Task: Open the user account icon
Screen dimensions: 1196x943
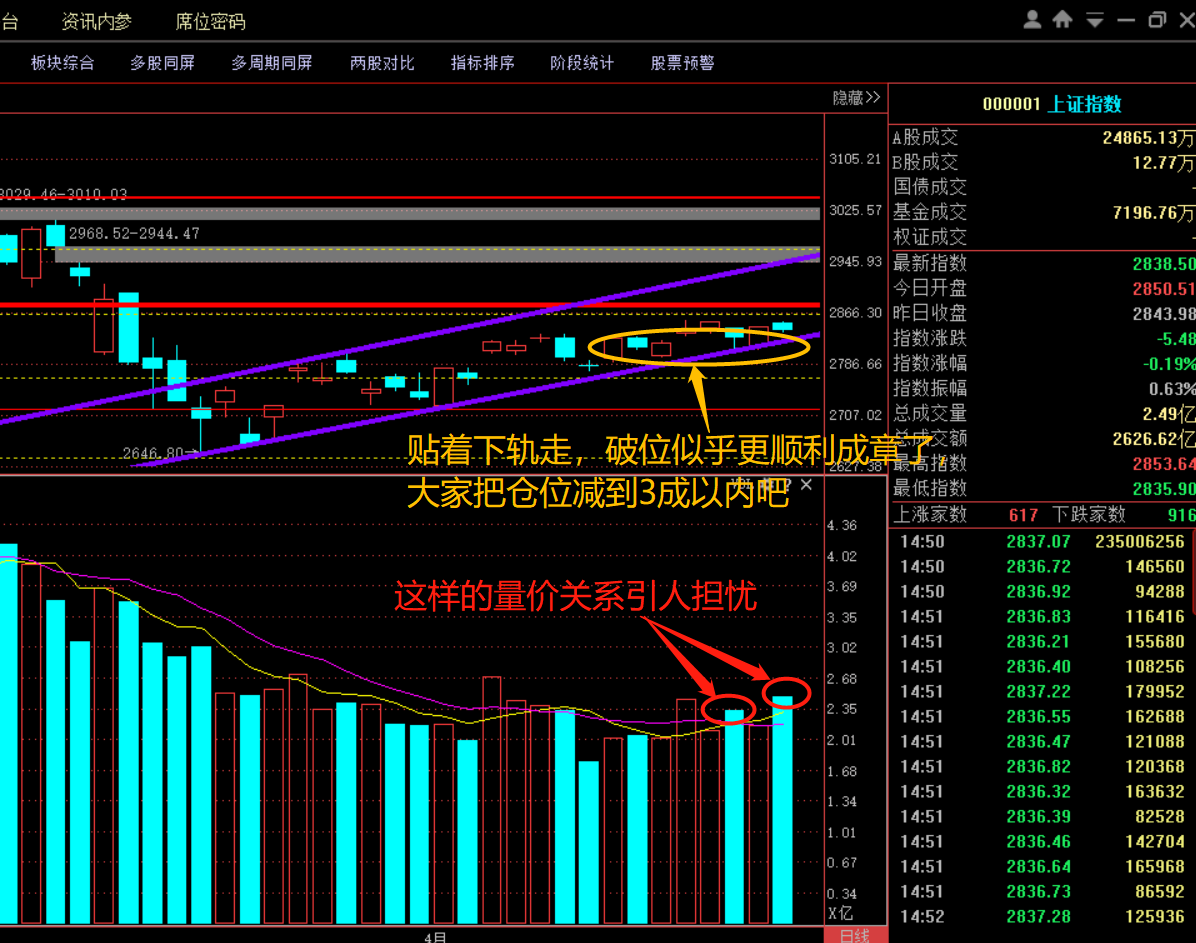Action: click(1034, 20)
